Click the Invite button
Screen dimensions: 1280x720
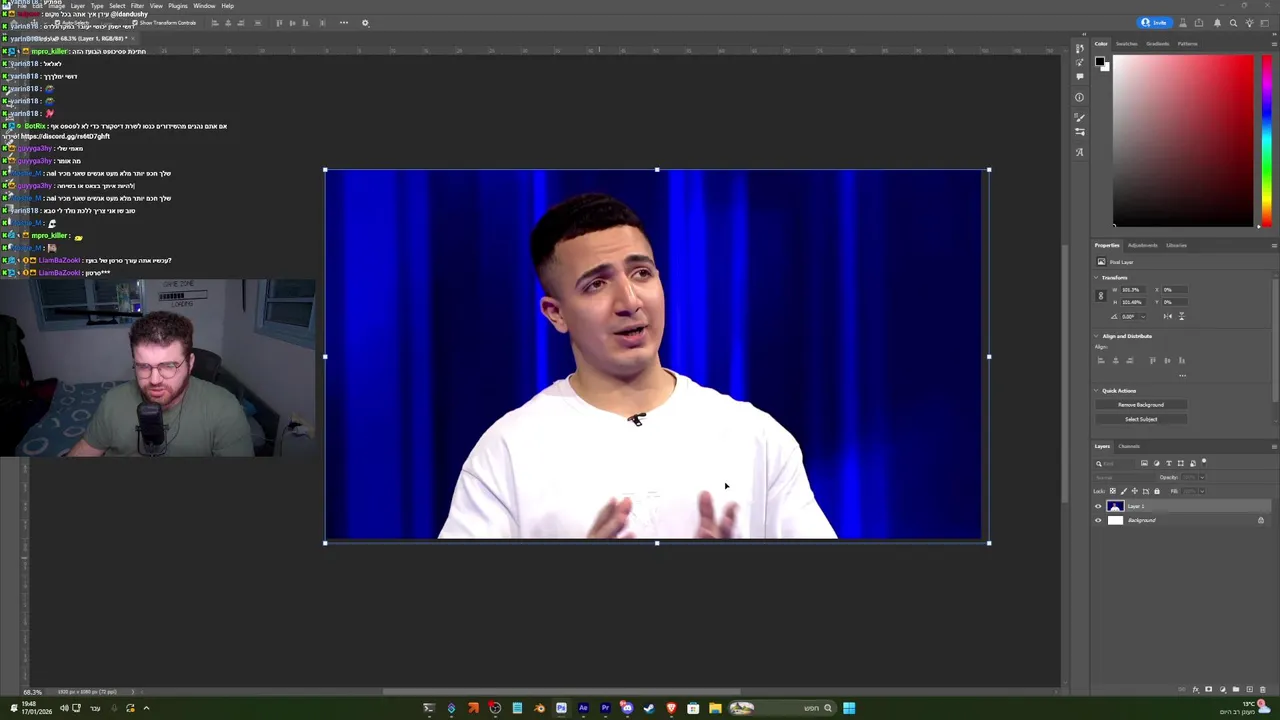click(x=1154, y=22)
